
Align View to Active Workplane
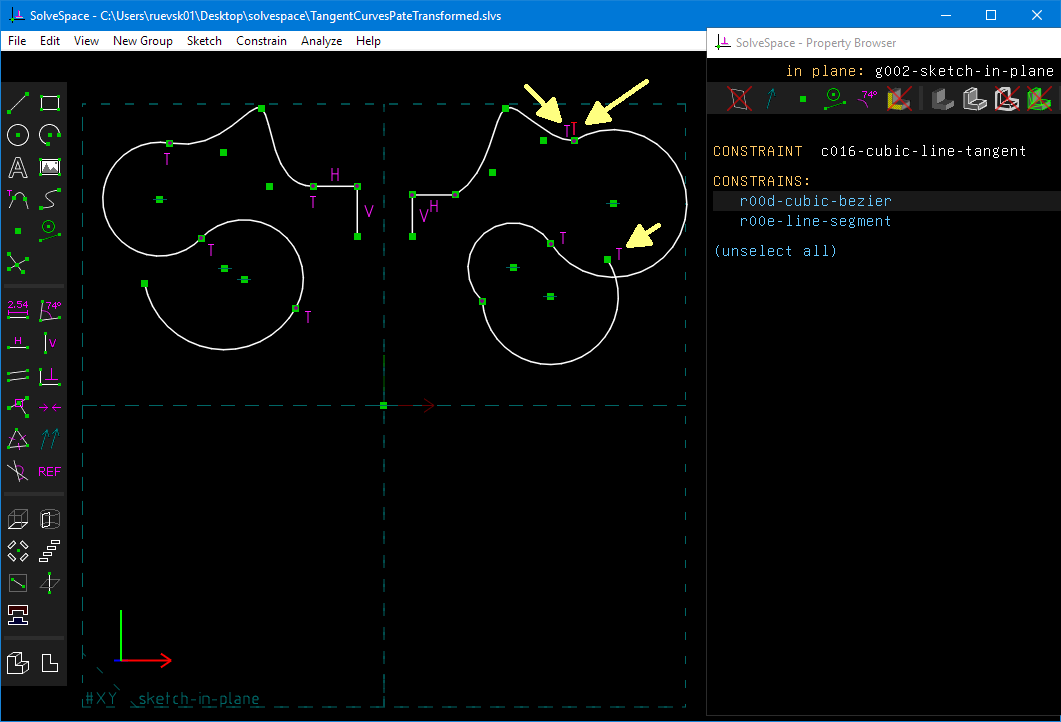coord(50,663)
